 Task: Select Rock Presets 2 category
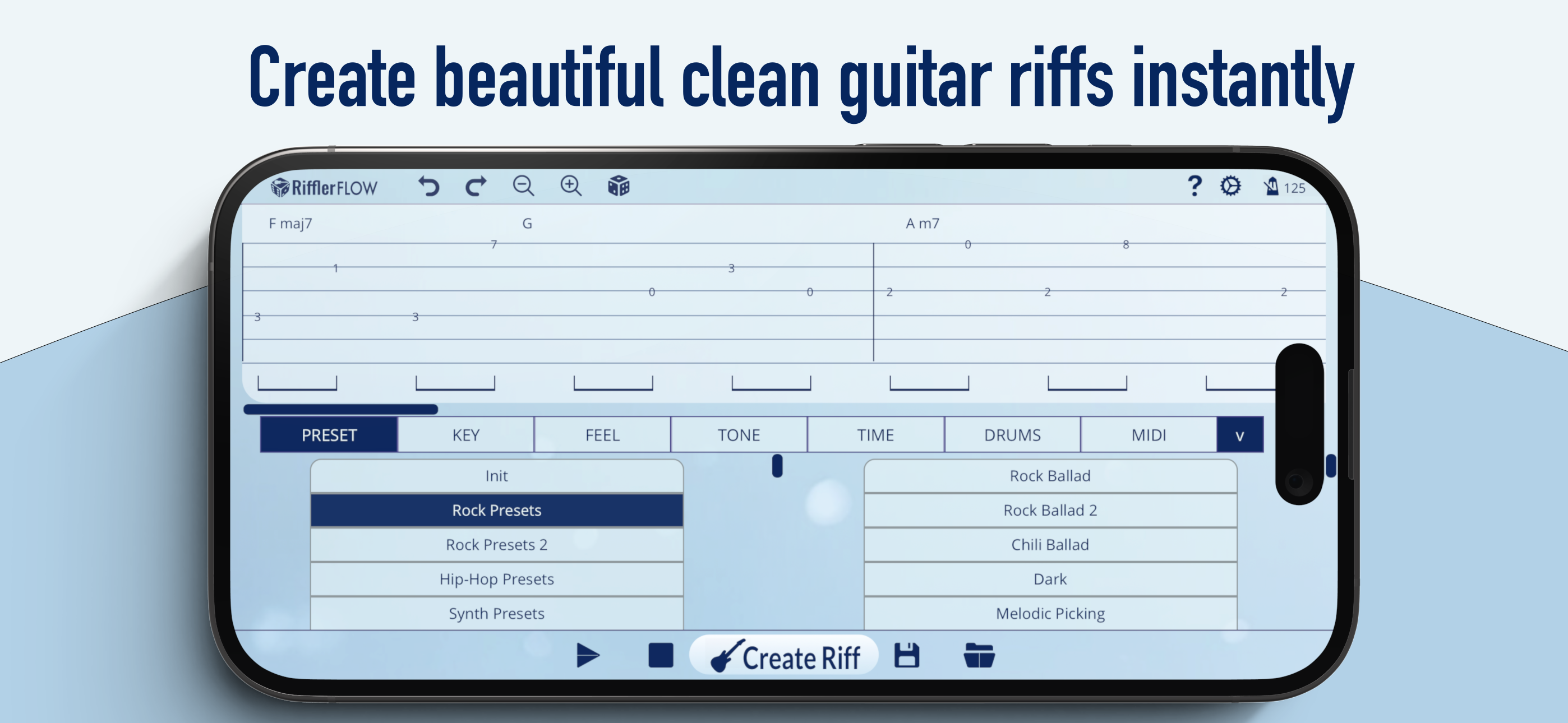coord(497,545)
